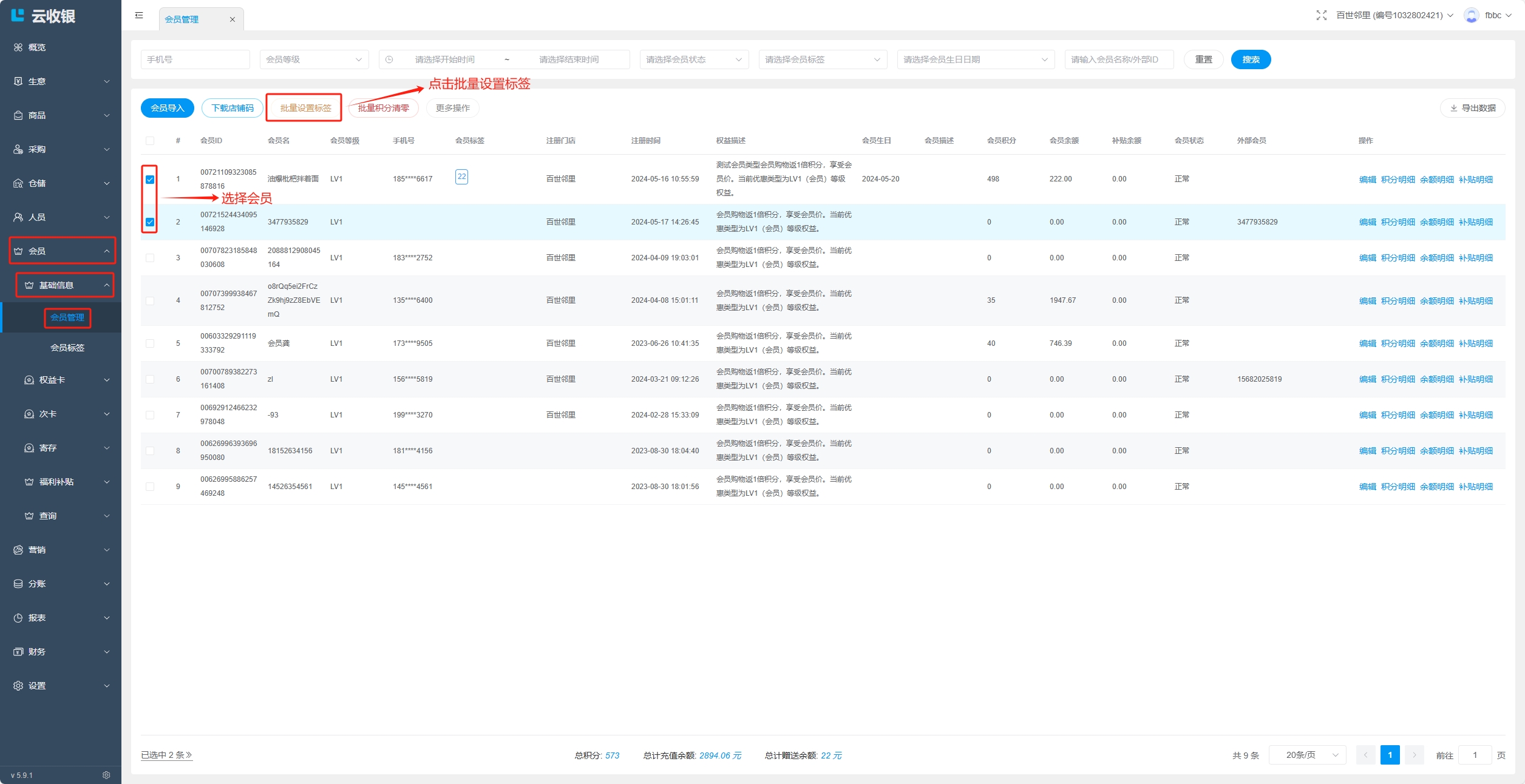Click the settings gear icon beside version number
1525x784 pixels.
click(106, 775)
